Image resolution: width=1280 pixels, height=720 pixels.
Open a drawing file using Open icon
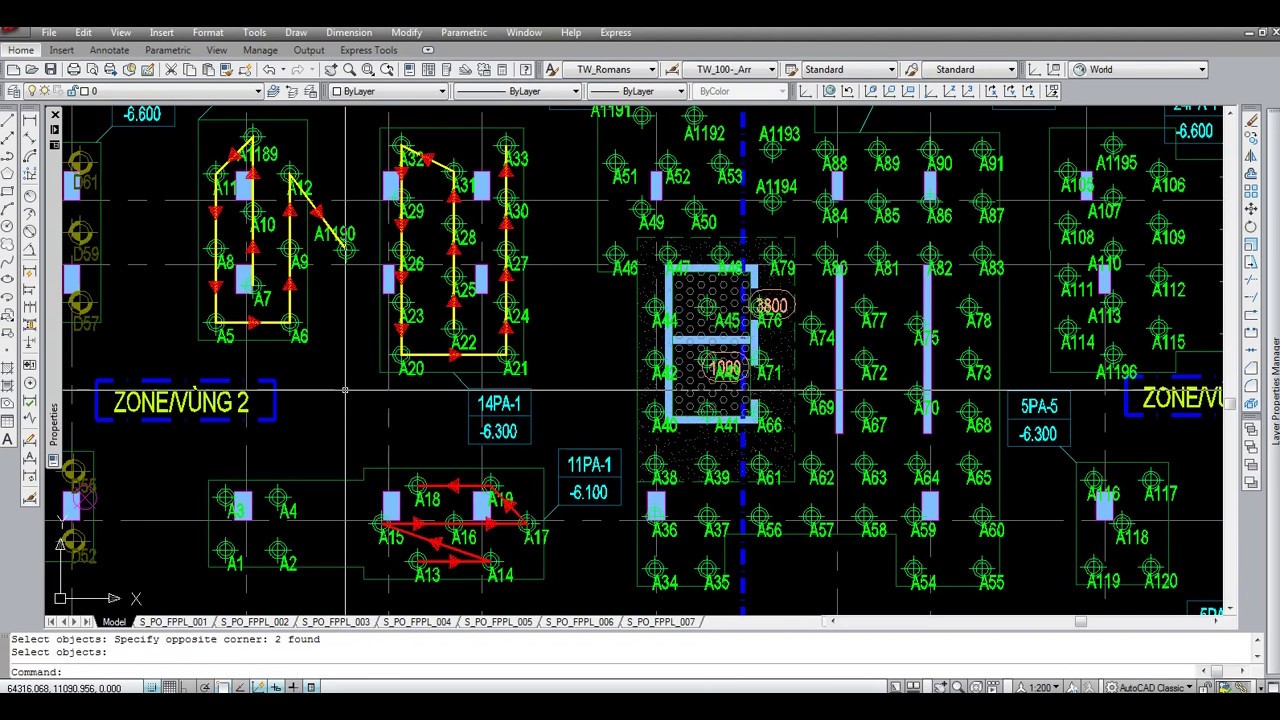32,69
